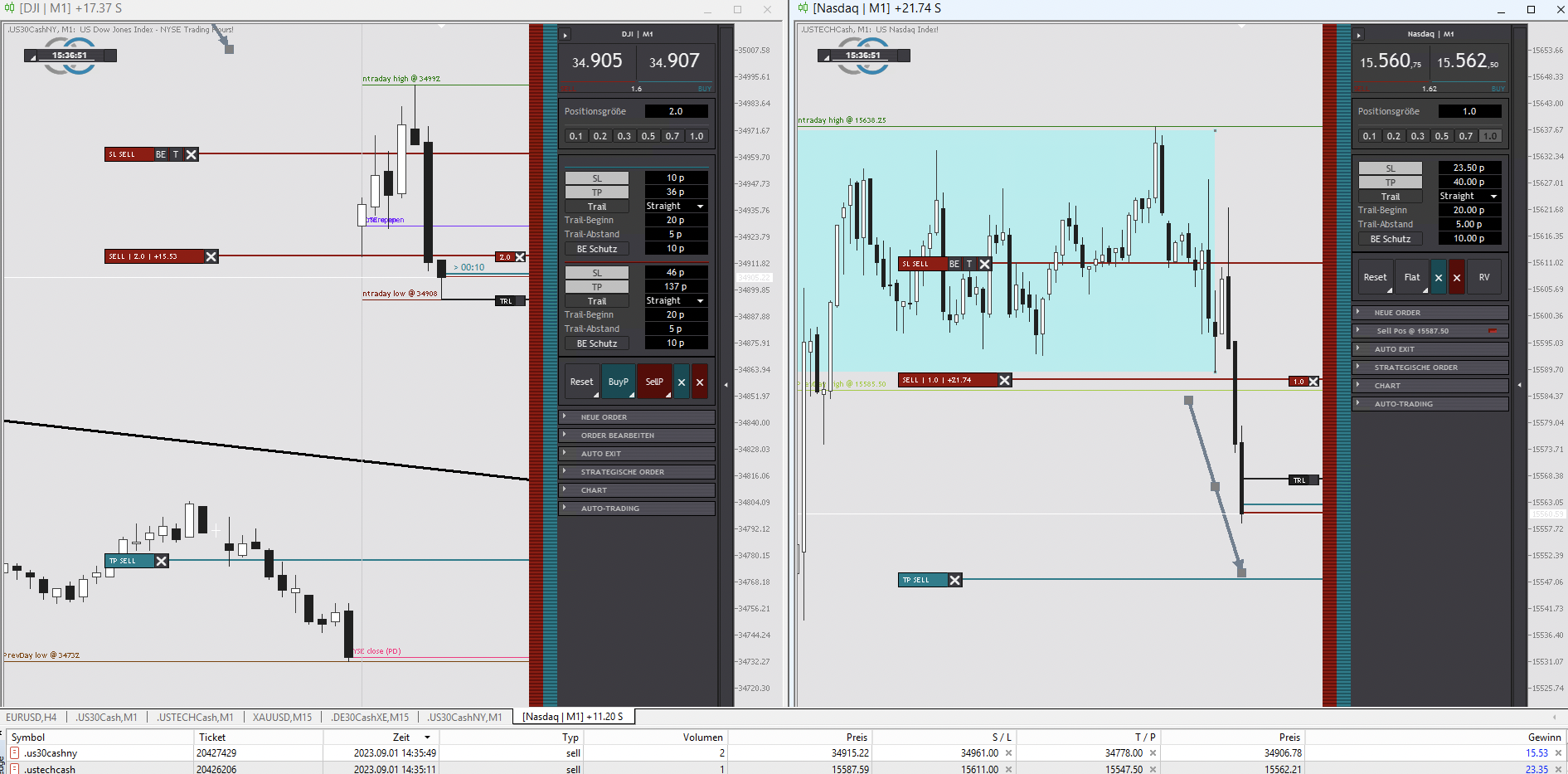Click the teal X button in DJI panel
1568x774 pixels.
[x=682, y=382]
